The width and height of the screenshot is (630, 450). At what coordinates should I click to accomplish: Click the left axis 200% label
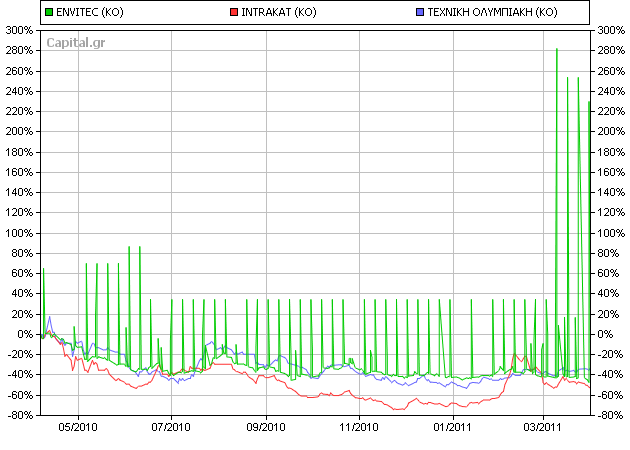coord(19,131)
